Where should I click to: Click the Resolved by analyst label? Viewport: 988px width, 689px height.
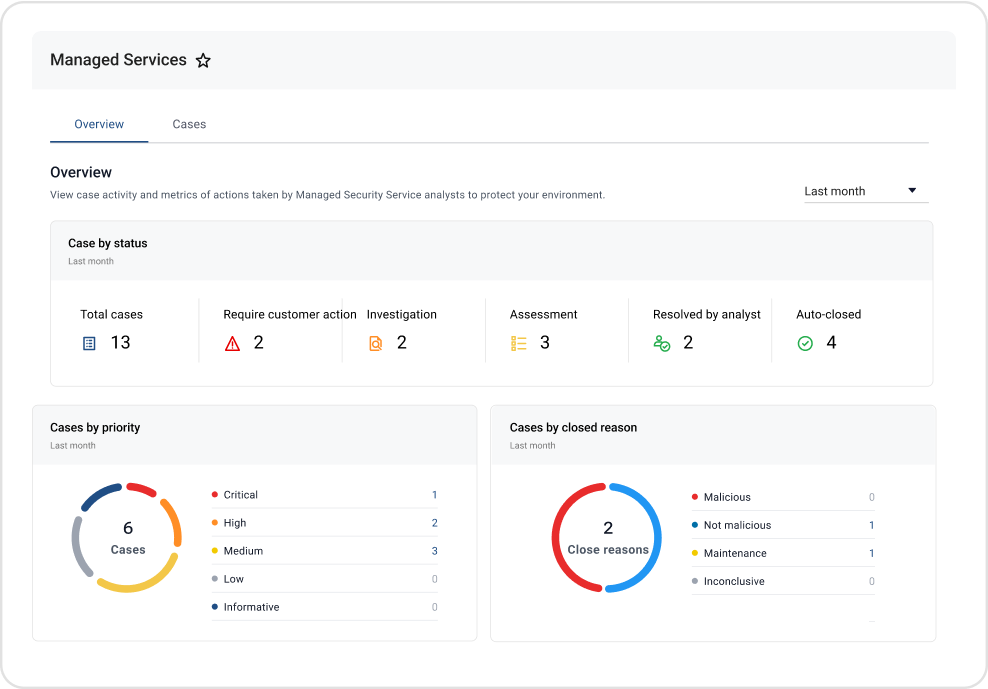(x=706, y=315)
